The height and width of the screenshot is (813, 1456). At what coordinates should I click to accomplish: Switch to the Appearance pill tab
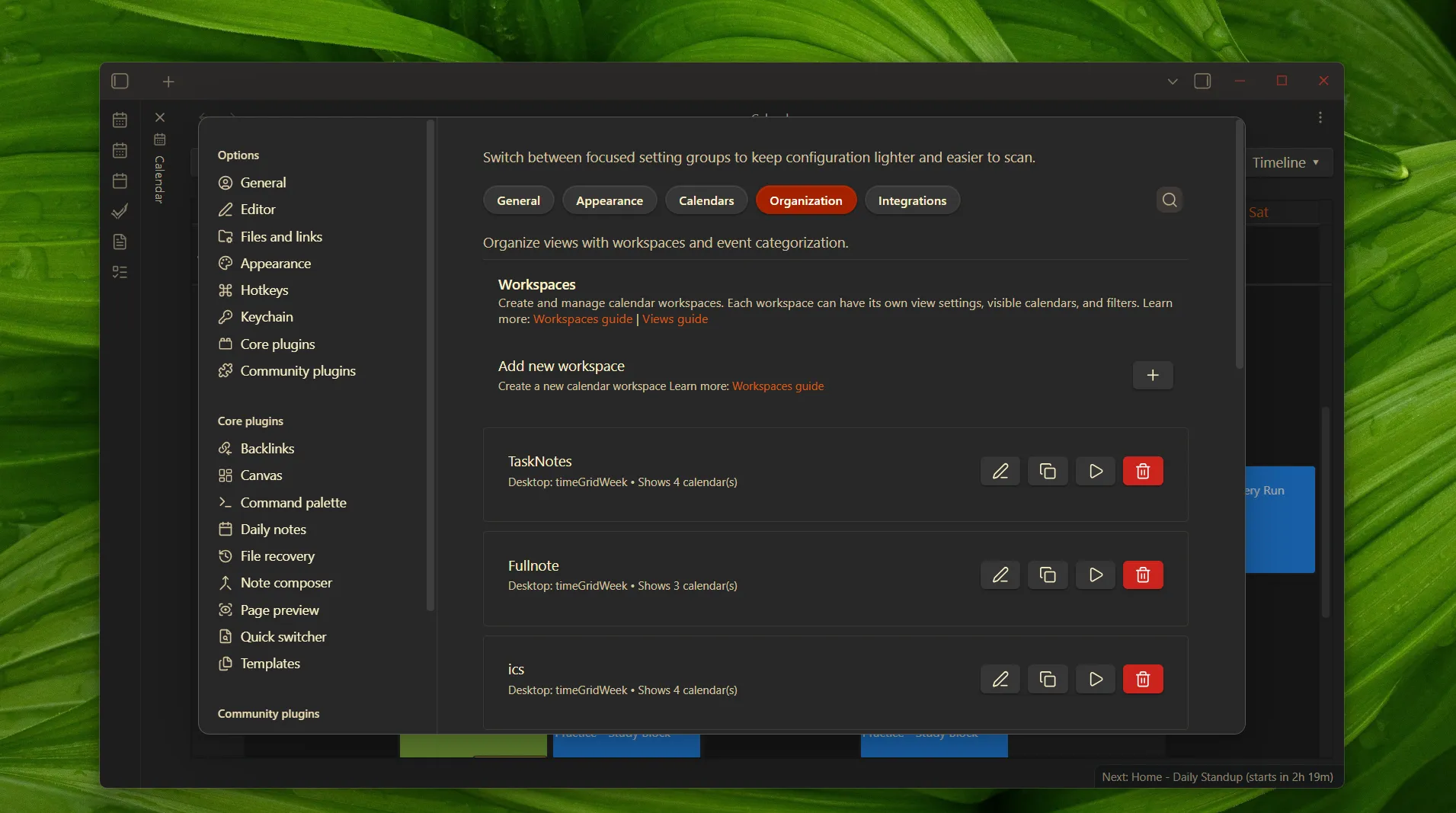click(x=610, y=200)
